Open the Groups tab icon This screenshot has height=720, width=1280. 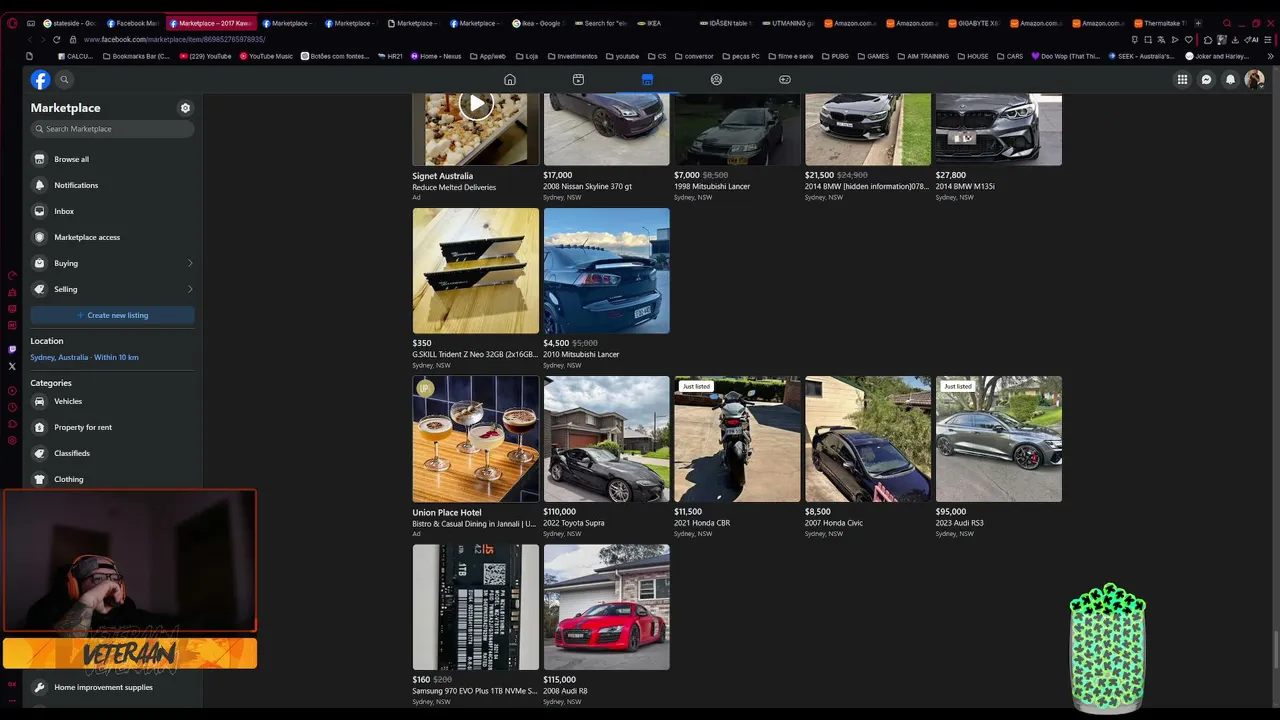click(x=716, y=80)
